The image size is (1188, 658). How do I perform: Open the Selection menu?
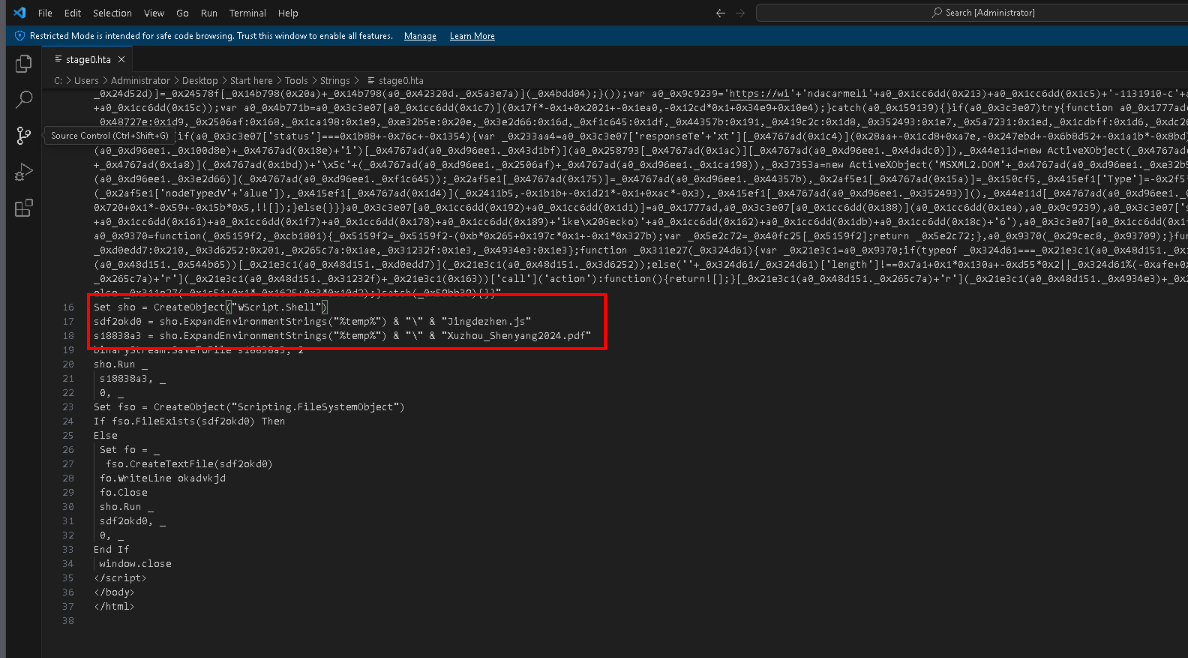[112, 13]
